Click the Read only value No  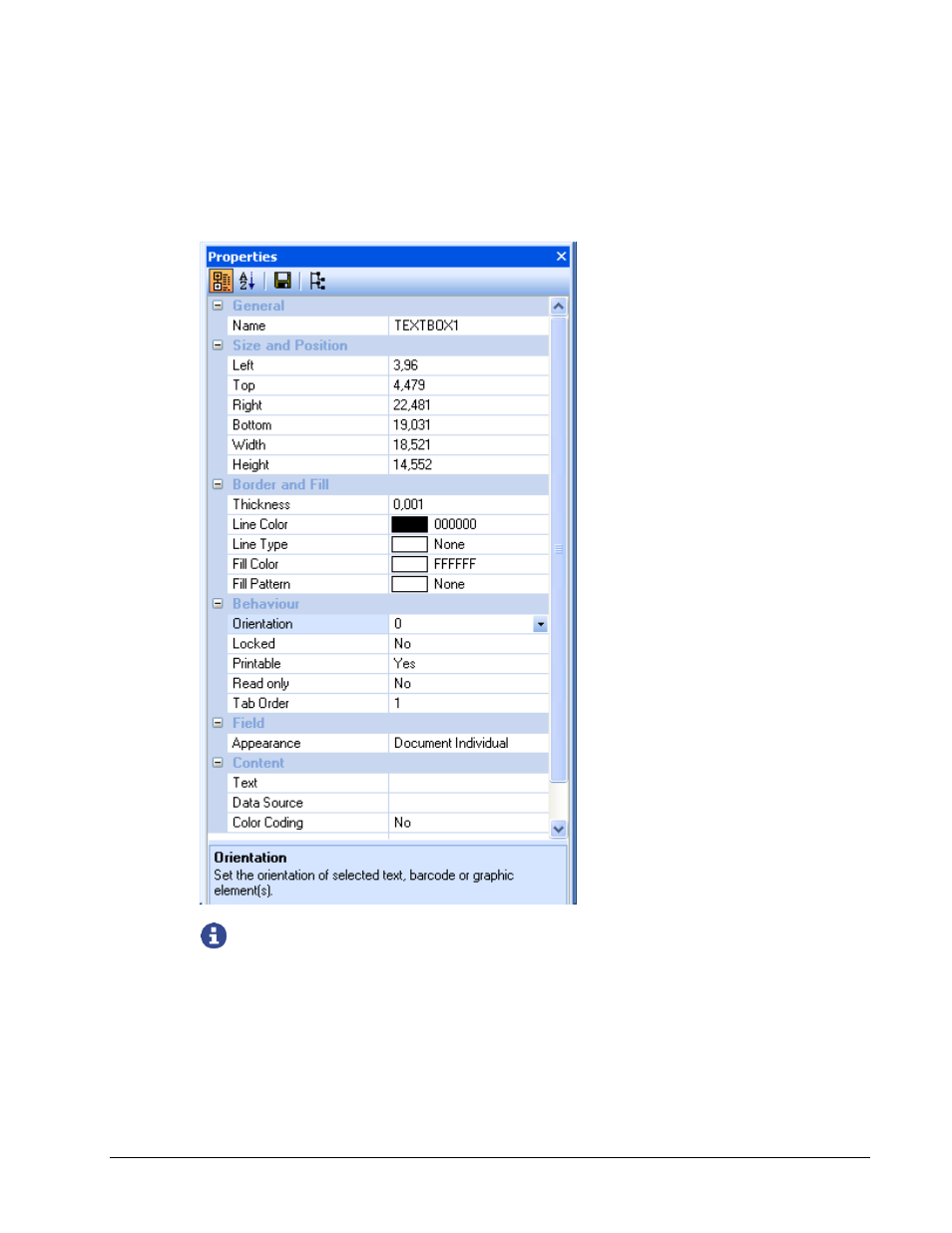click(469, 684)
